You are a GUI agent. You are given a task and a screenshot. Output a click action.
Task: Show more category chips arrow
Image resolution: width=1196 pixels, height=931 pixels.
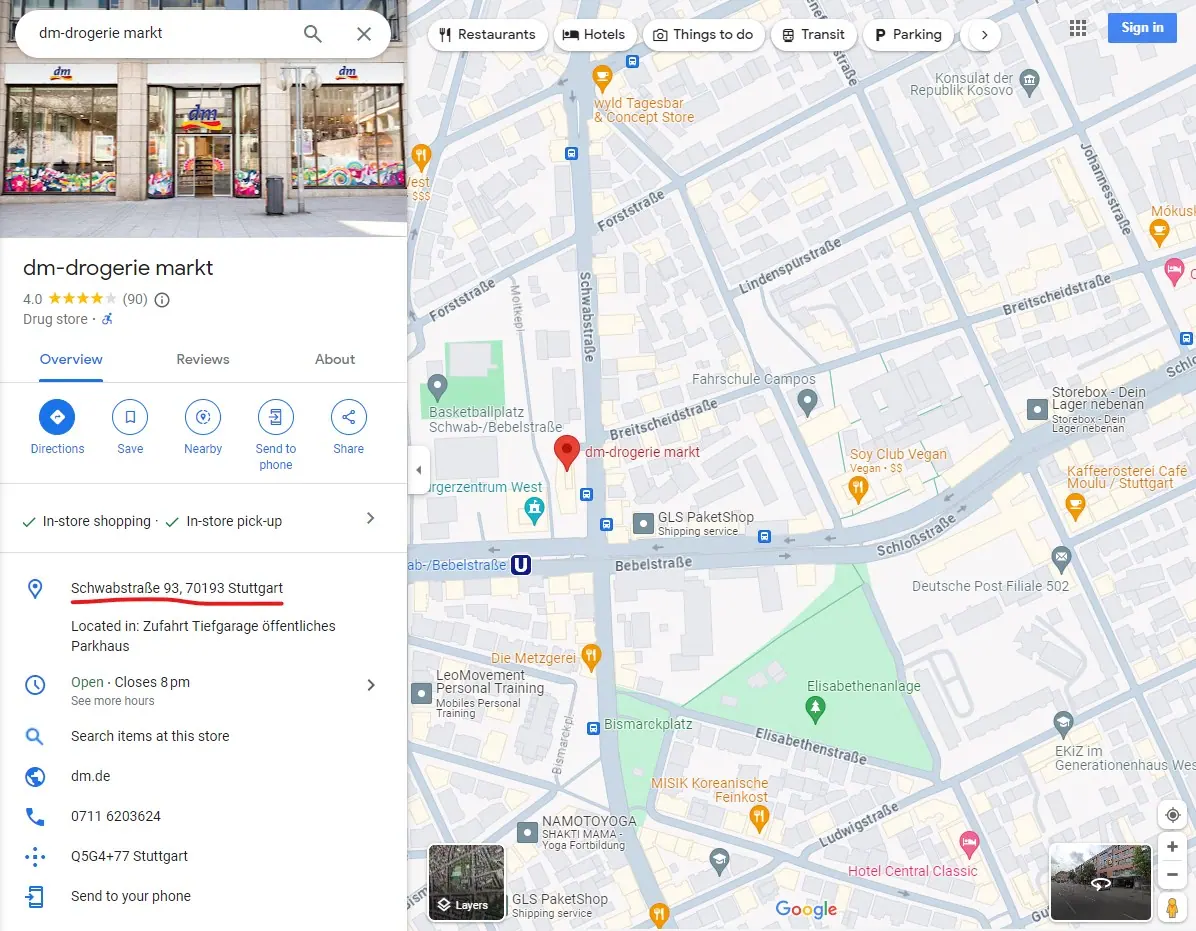[984, 34]
